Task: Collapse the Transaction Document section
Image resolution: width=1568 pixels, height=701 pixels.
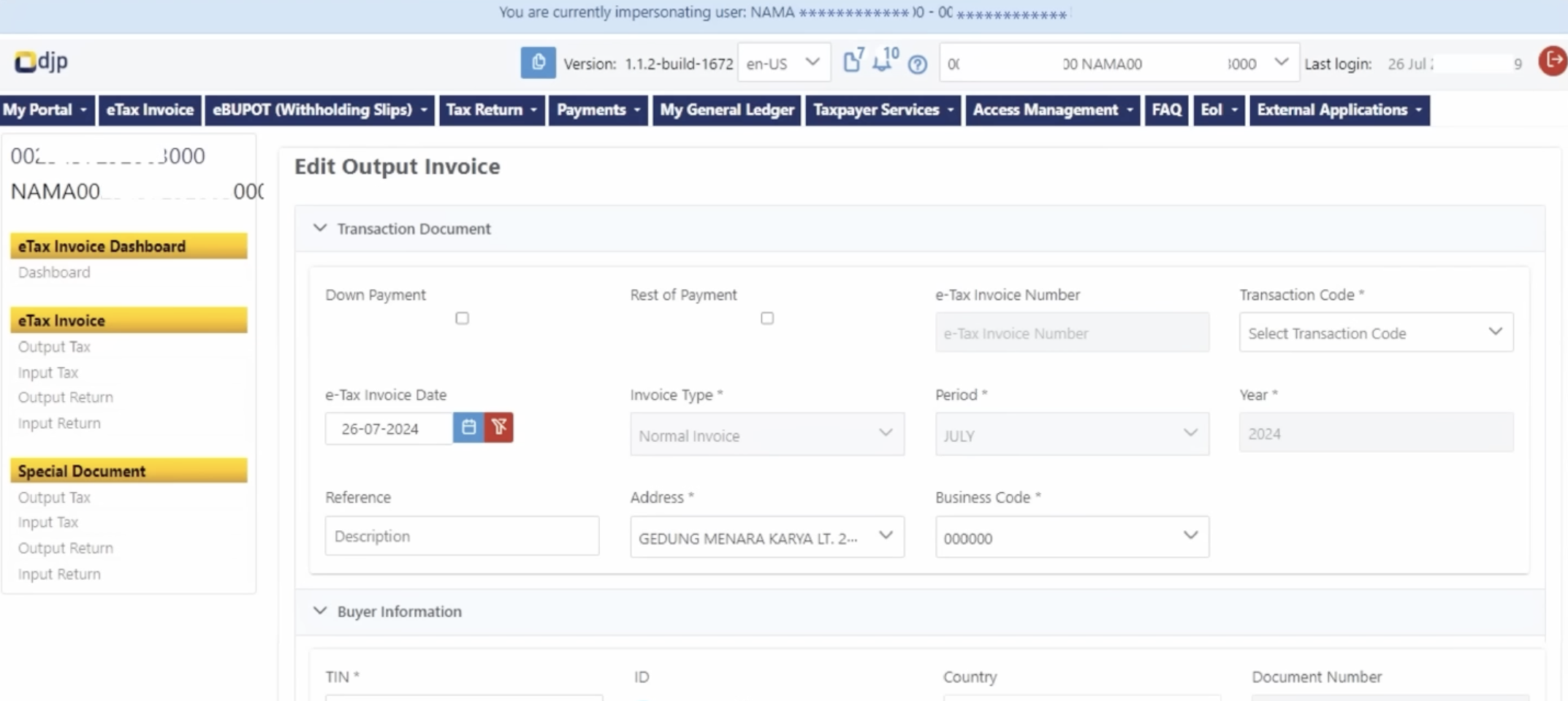Action: pyautogui.click(x=320, y=229)
